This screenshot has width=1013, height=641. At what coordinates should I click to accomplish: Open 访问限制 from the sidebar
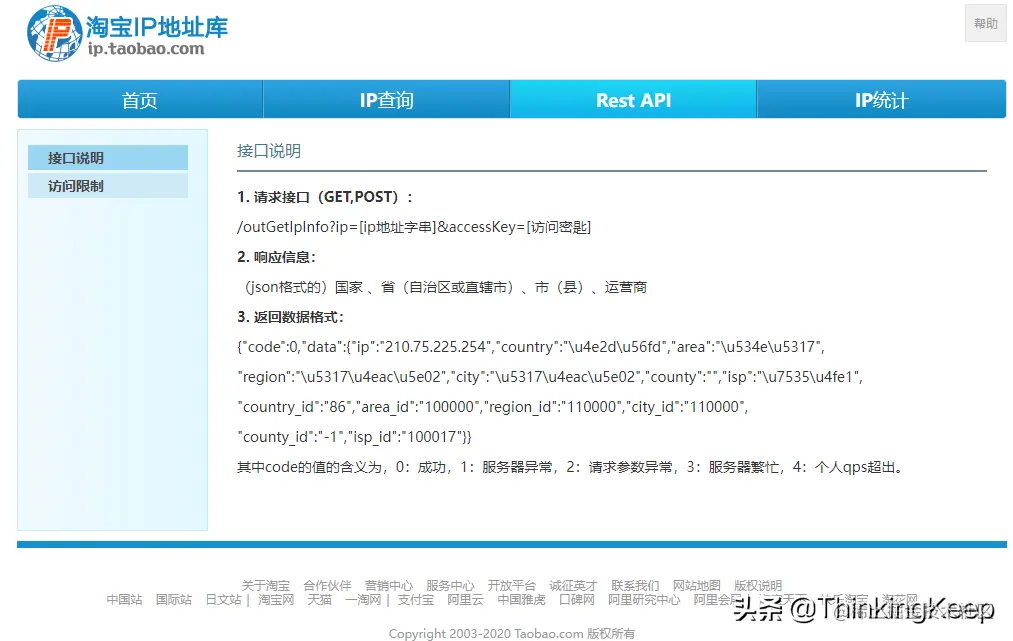click(x=107, y=185)
